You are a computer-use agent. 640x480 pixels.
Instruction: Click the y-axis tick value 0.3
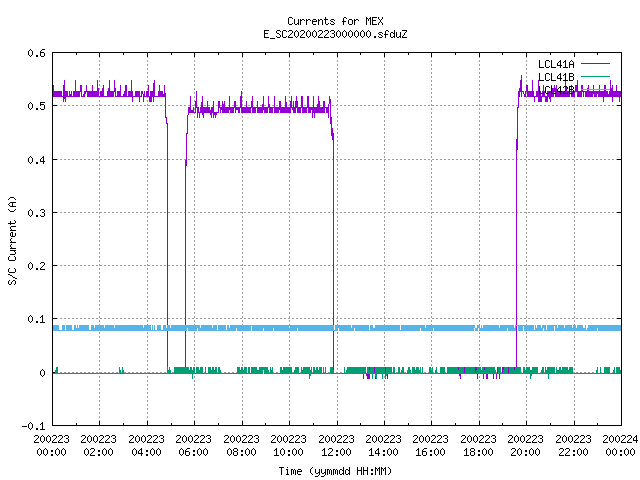pos(36,213)
